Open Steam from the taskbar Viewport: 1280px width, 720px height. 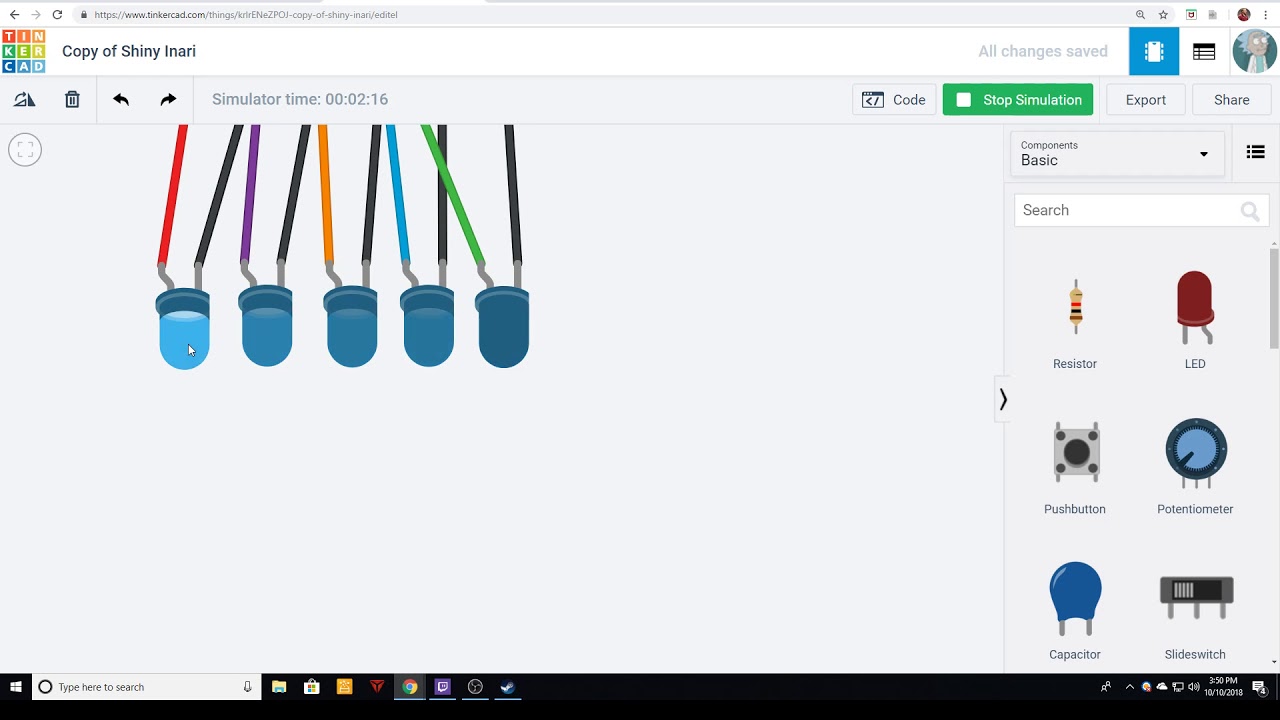pos(508,687)
